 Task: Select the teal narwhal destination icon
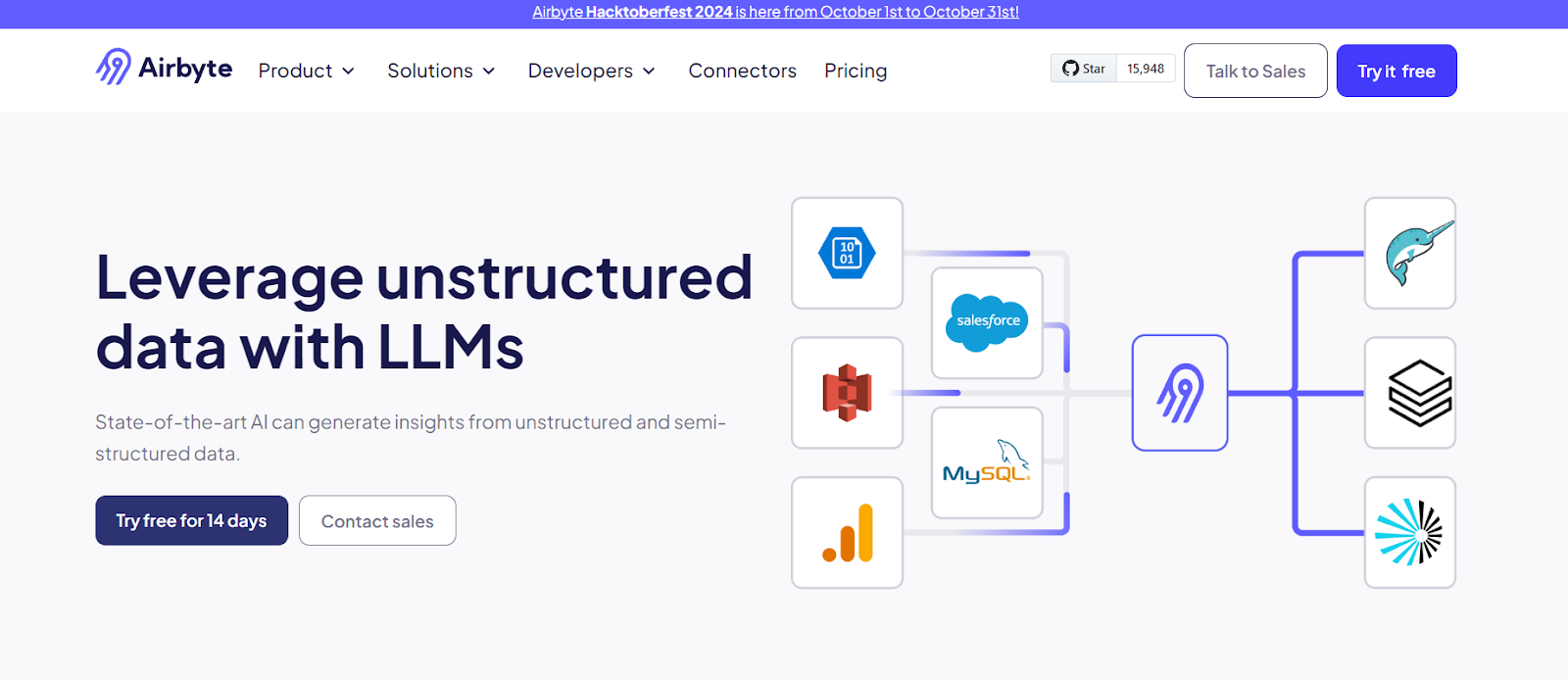[1419, 253]
